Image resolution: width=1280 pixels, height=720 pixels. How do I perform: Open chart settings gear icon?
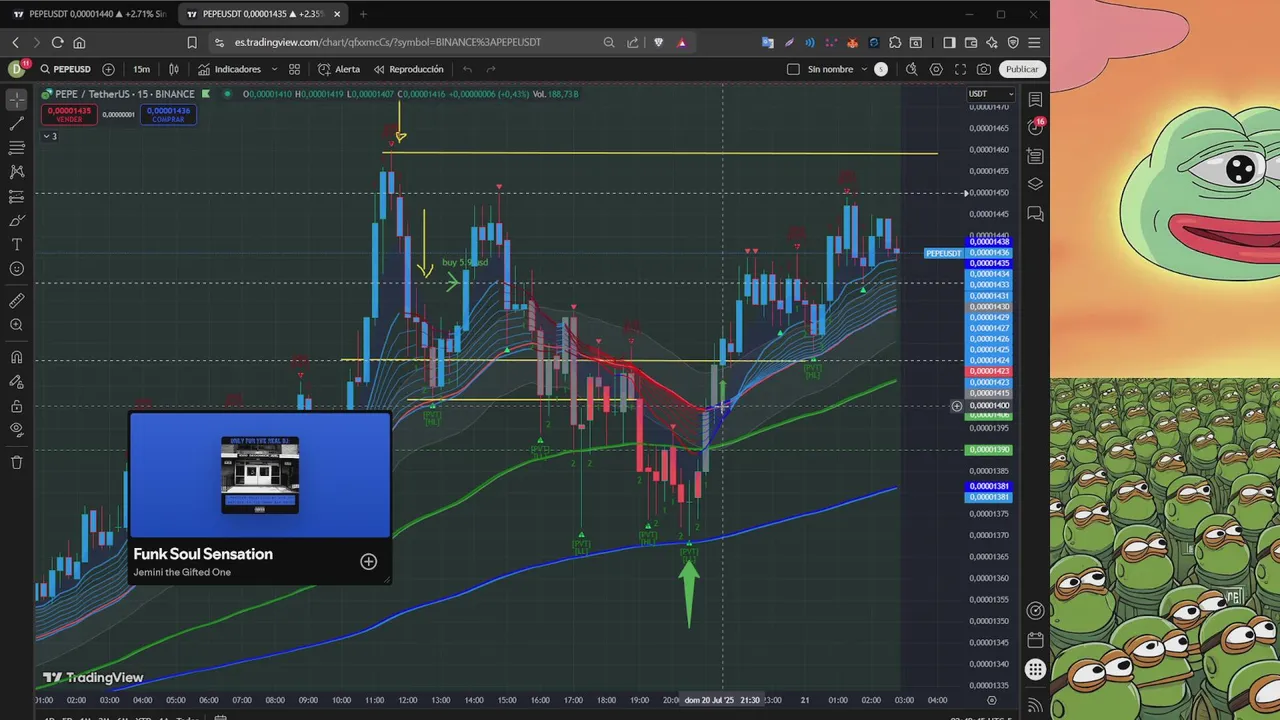coord(936,69)
